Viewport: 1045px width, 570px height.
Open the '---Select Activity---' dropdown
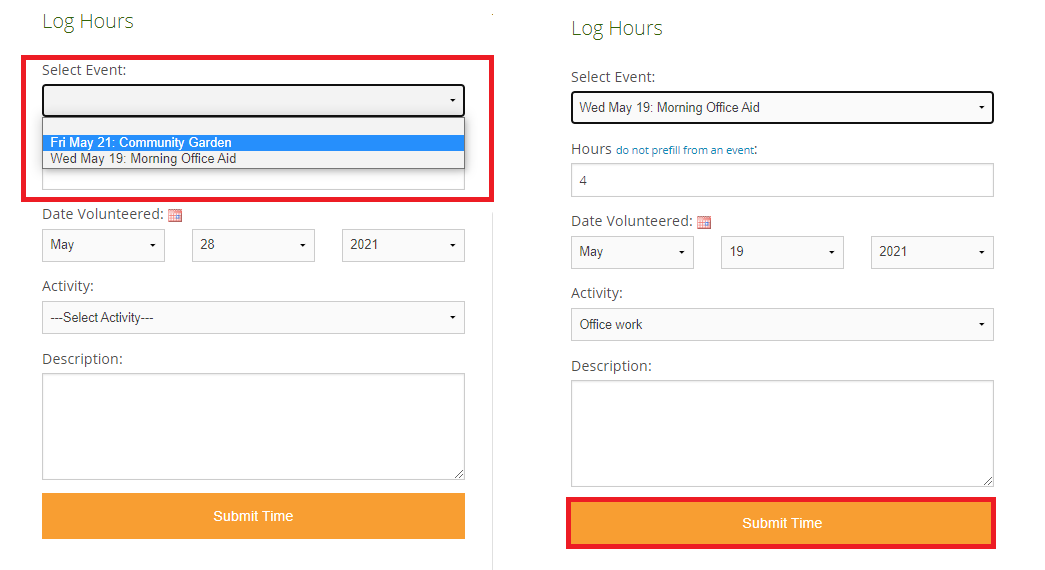(253, 317)
